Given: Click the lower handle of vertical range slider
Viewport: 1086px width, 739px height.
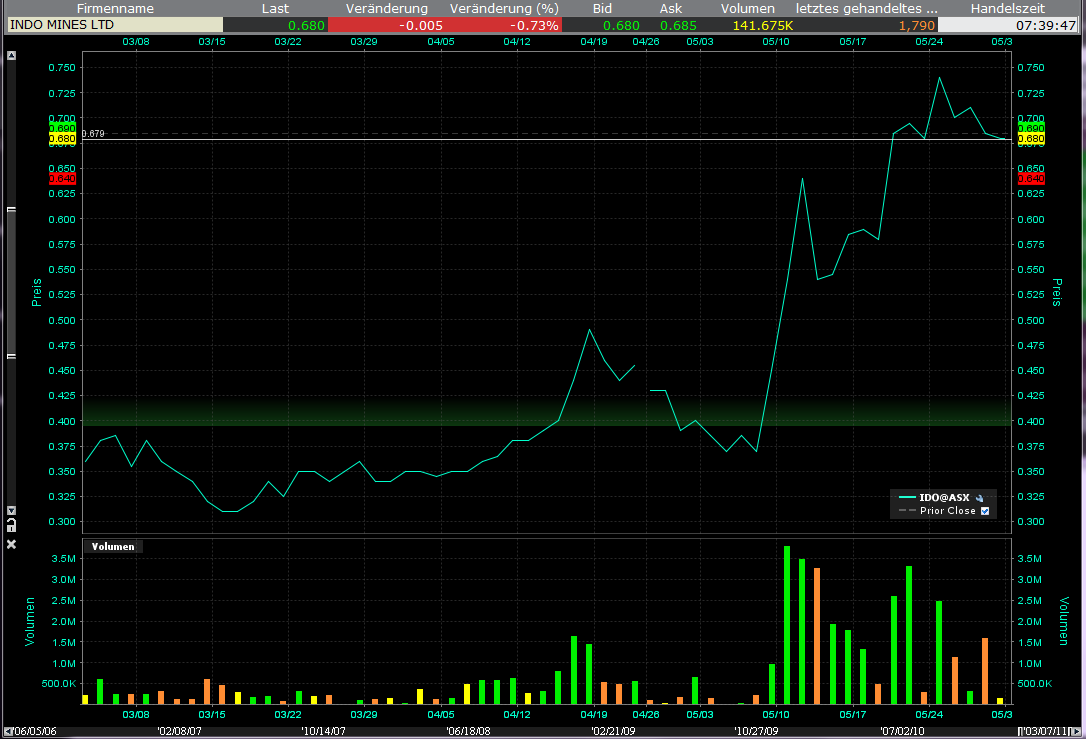Looking at the screenshot, I should coord(11,356).
